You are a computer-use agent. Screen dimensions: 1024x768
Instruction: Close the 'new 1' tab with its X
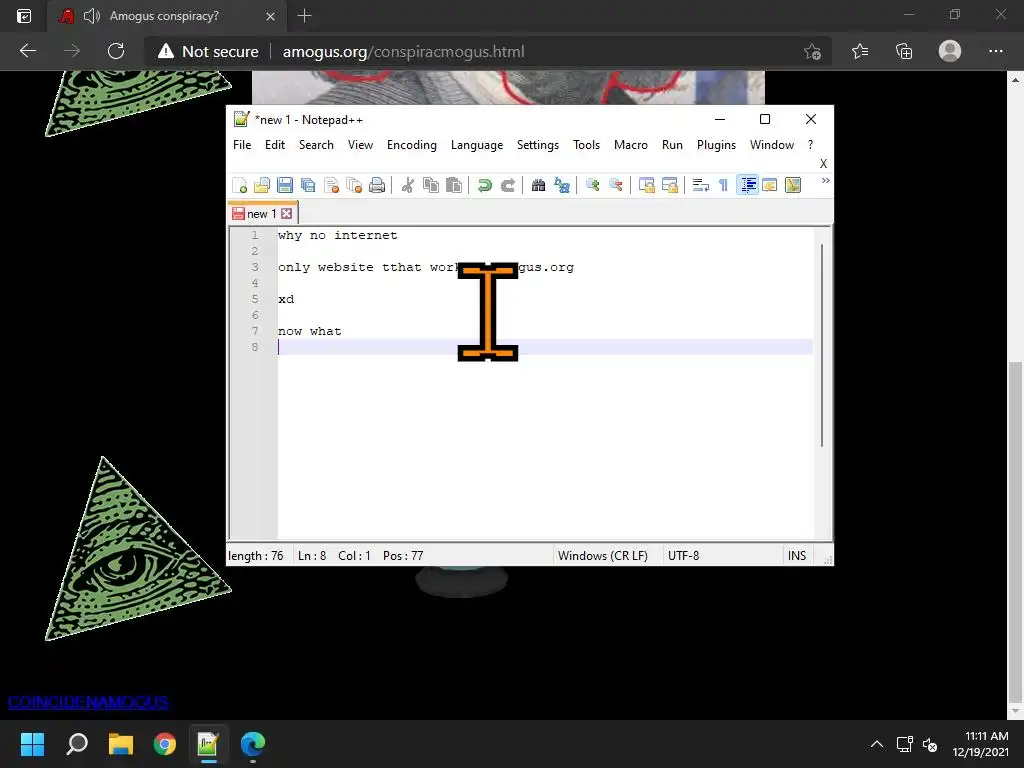(x=287, y=214)
